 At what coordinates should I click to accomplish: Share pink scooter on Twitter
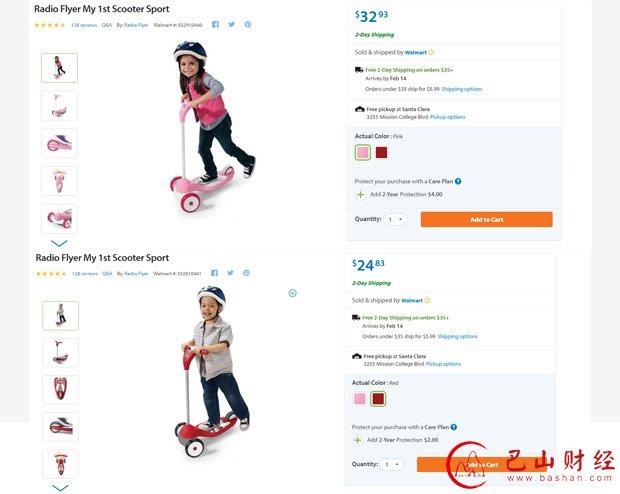(231, 24)
